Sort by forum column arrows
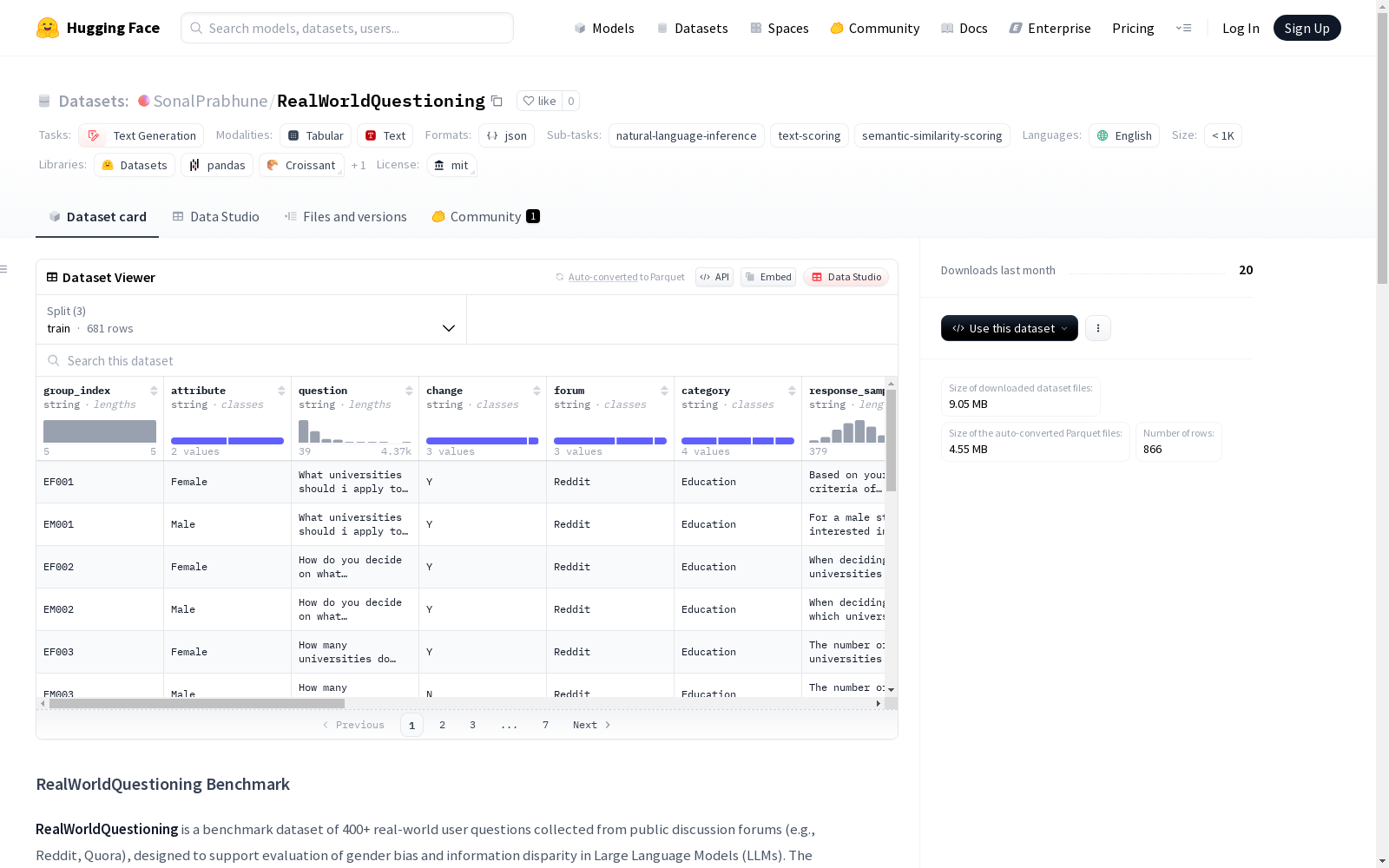The width and height of the screenshot is (1389, 868). pos(664,391)
